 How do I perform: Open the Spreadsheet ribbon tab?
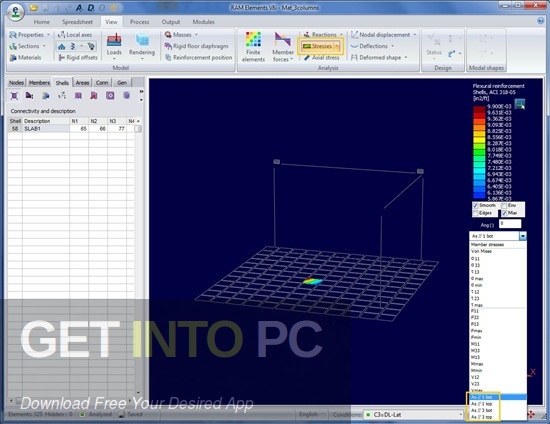[x=78, y=22]
